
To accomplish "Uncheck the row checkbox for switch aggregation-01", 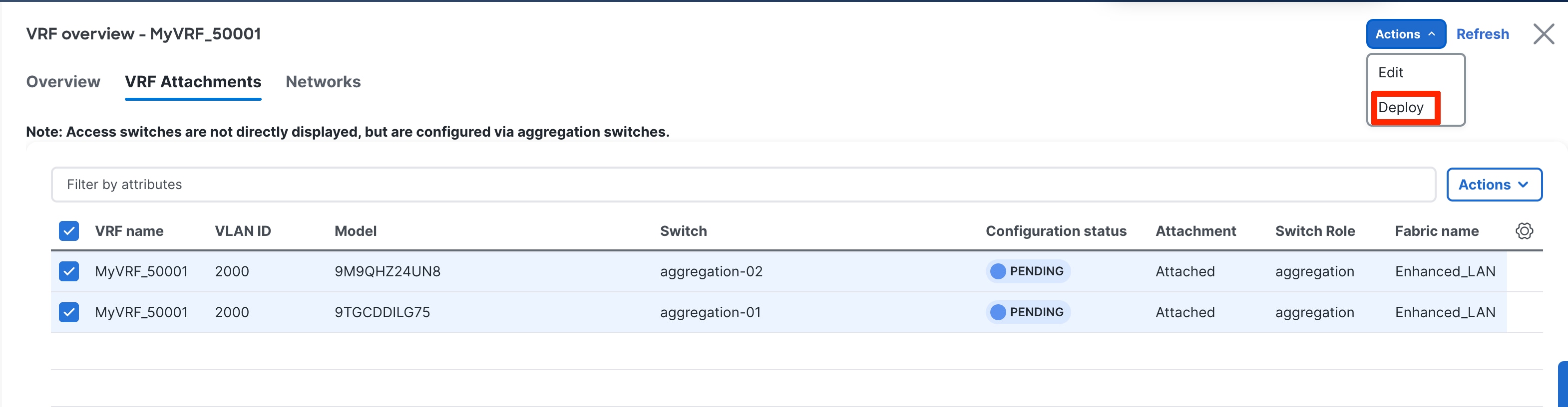I will pos(68,312).
